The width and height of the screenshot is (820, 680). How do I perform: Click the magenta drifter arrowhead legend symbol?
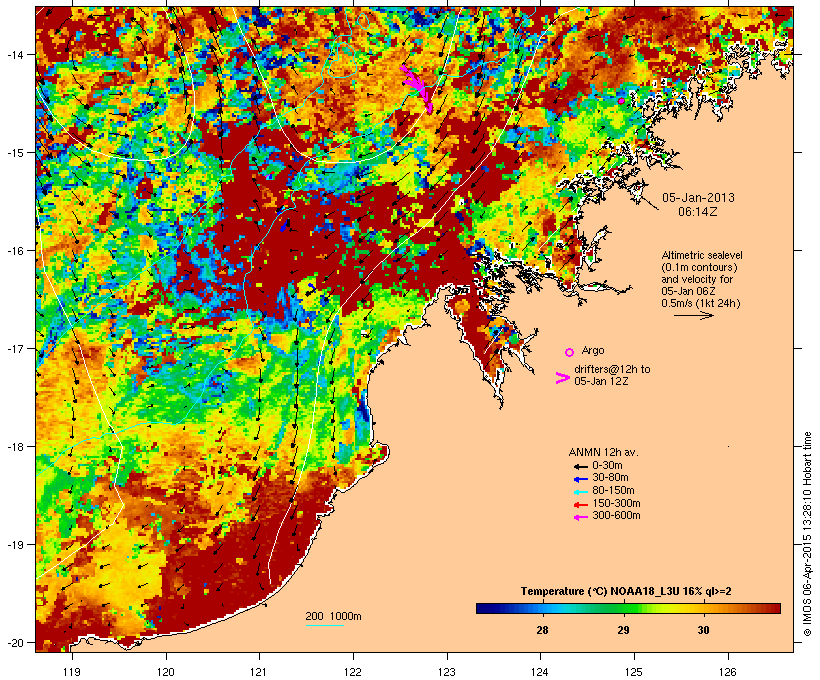pyautogui.click(x=562, y=378)
